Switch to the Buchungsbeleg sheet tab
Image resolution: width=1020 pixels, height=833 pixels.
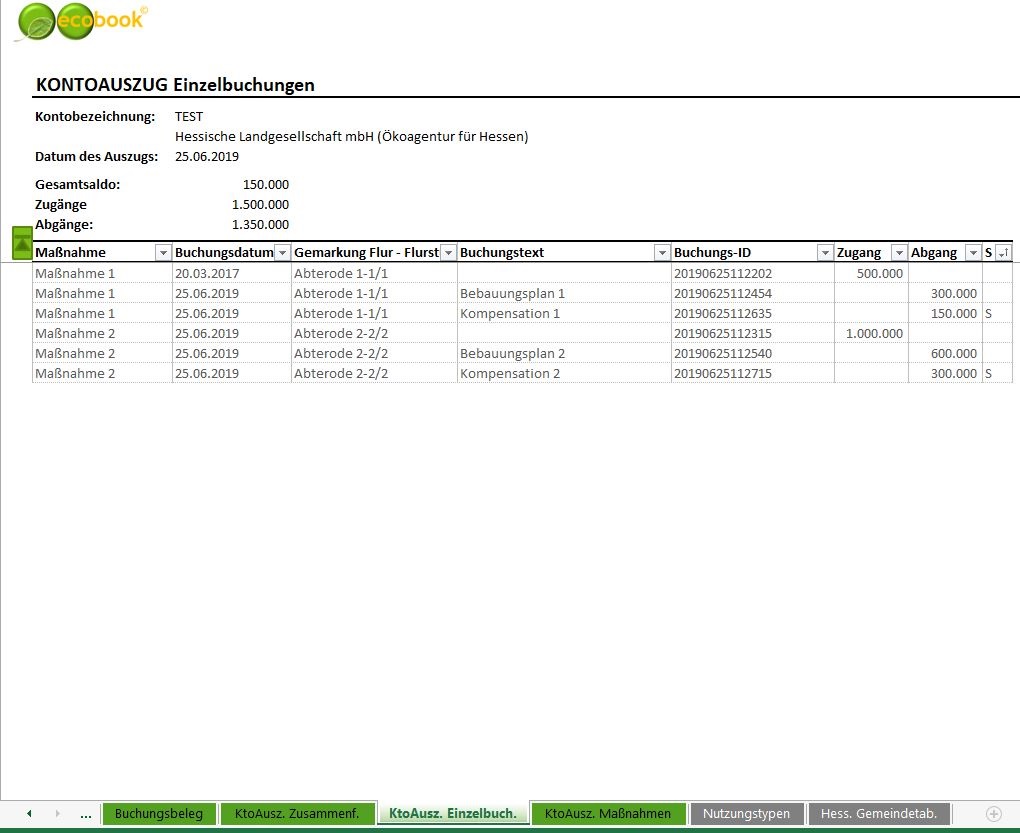[x=158, y=814]
